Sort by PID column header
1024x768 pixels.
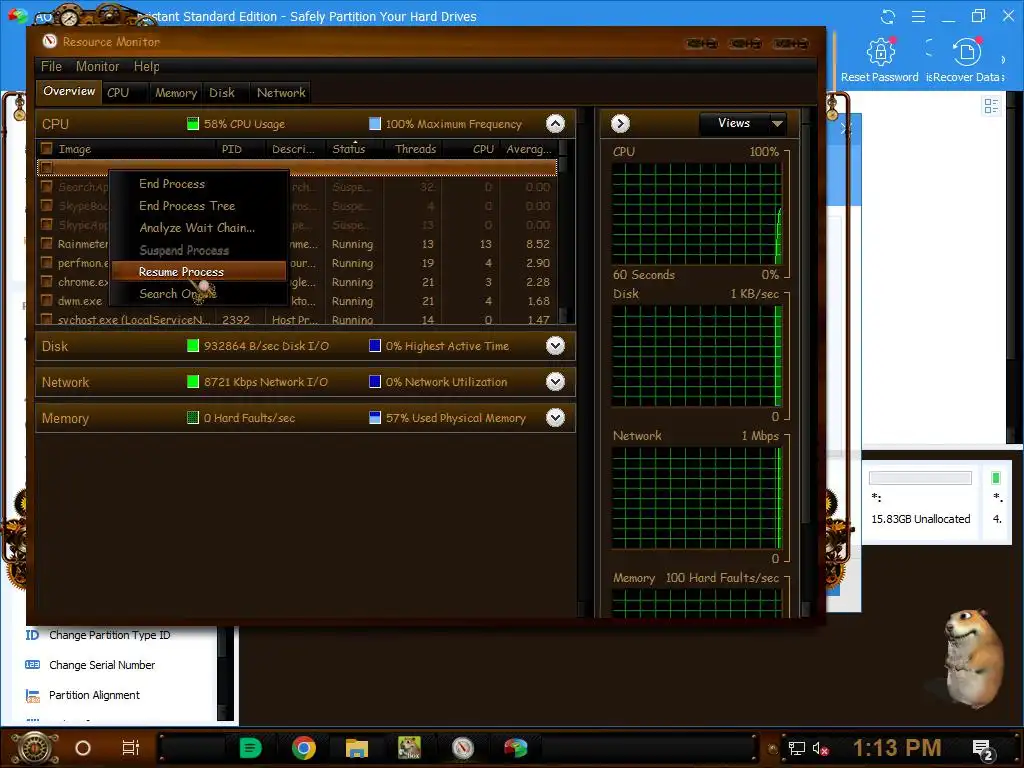tap(241, 149)
